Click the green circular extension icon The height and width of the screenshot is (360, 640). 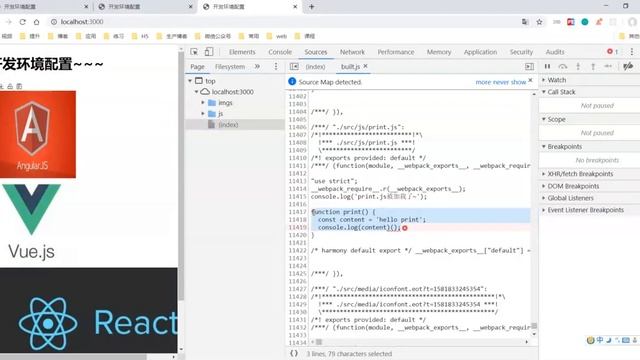click(585, 22)
